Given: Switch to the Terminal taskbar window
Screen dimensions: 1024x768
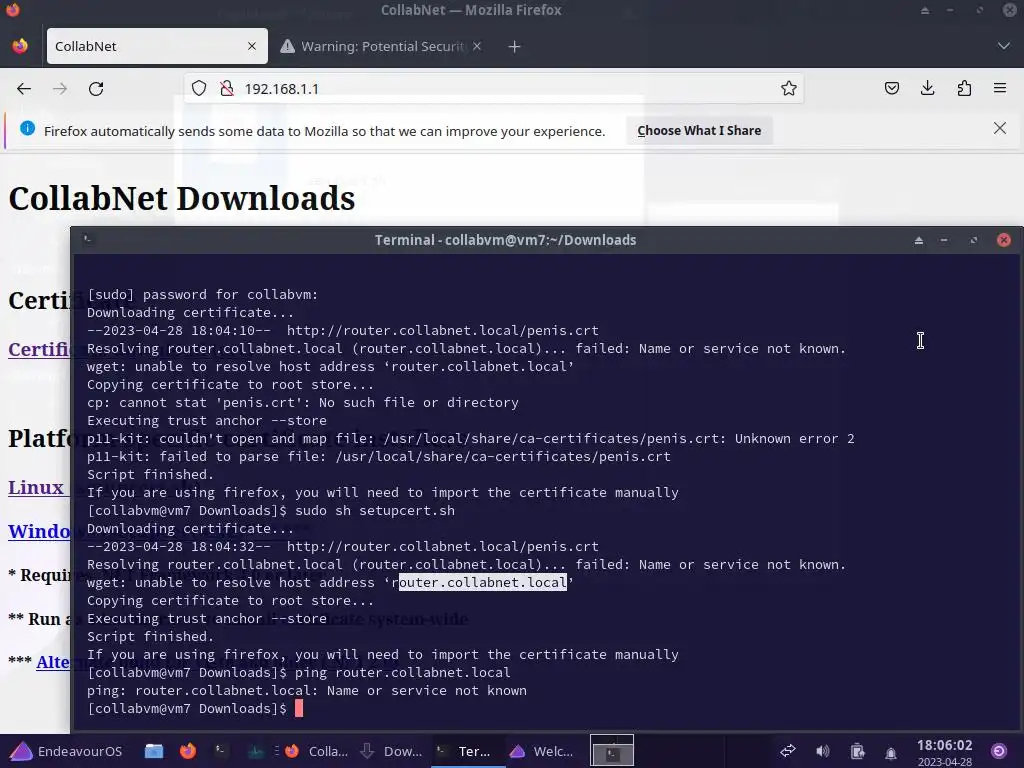Looking at the screenshot, I should 468,751.
